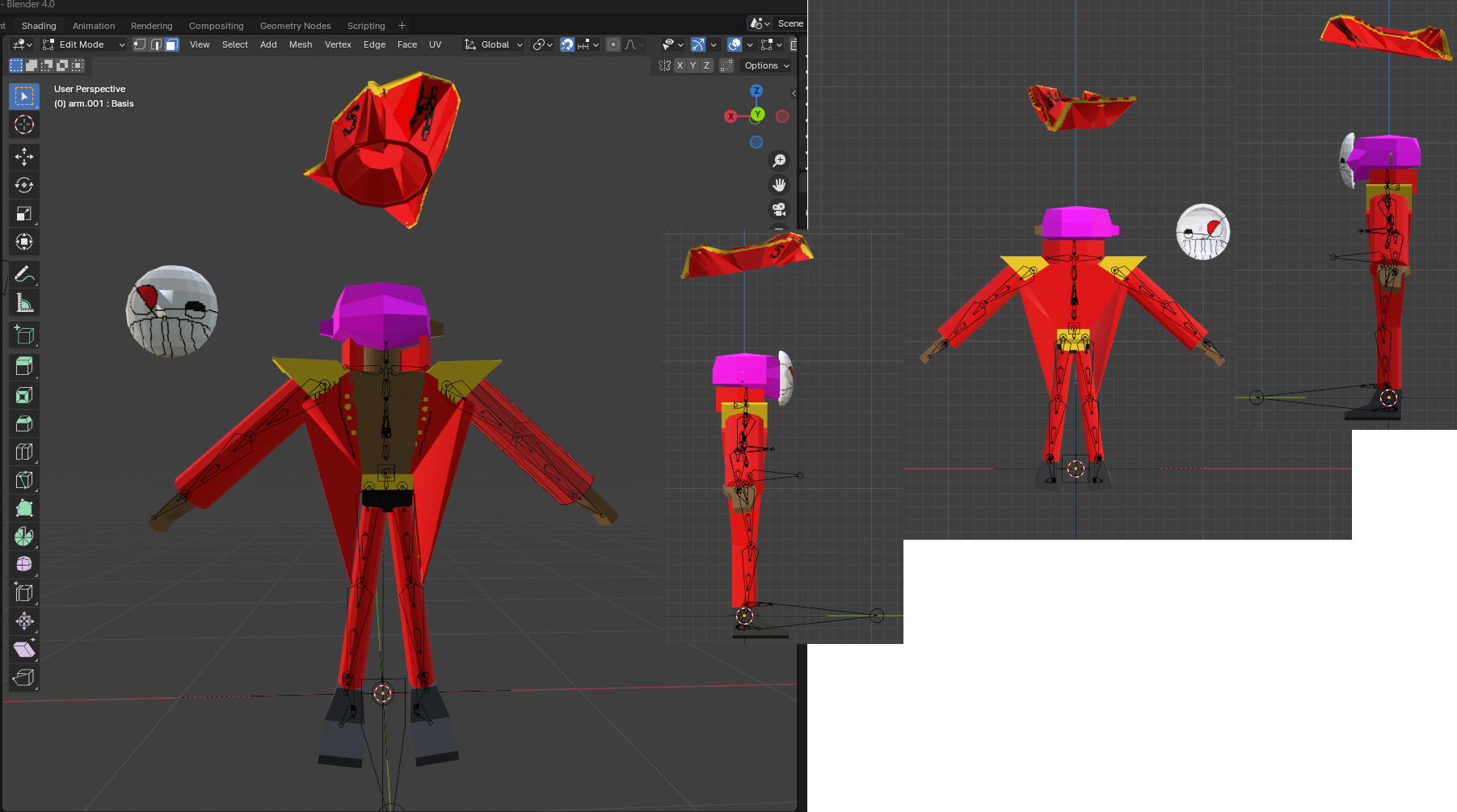Add a new workspace with plus
The image size is (1457, 812).
tap(402, 26)
